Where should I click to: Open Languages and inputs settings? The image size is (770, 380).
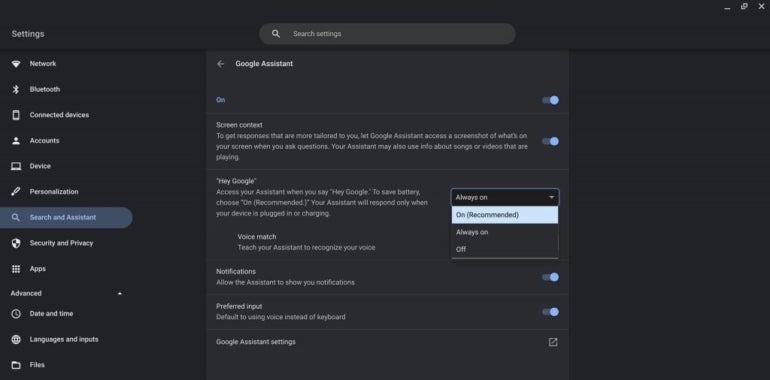tap(66, 339)
